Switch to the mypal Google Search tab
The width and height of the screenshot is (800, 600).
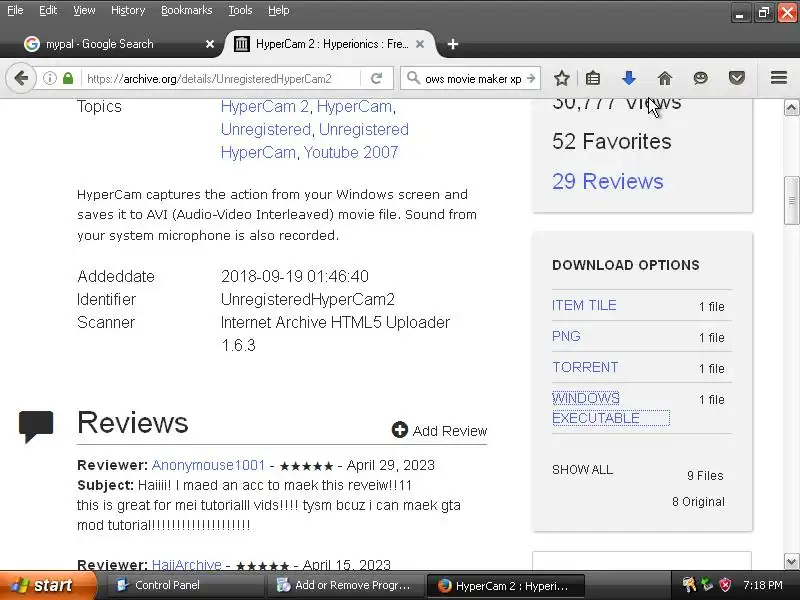(x=117, y=44)
